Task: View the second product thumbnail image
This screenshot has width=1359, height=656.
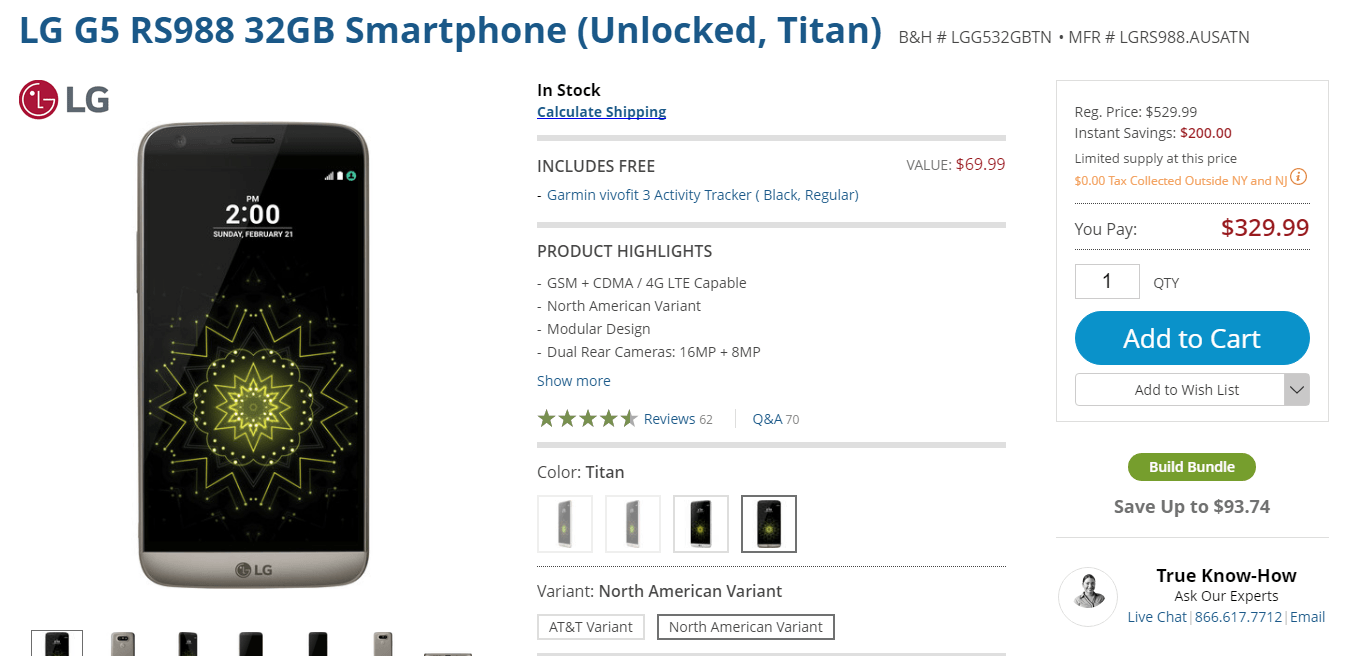Action: click(x=123, y=644)
